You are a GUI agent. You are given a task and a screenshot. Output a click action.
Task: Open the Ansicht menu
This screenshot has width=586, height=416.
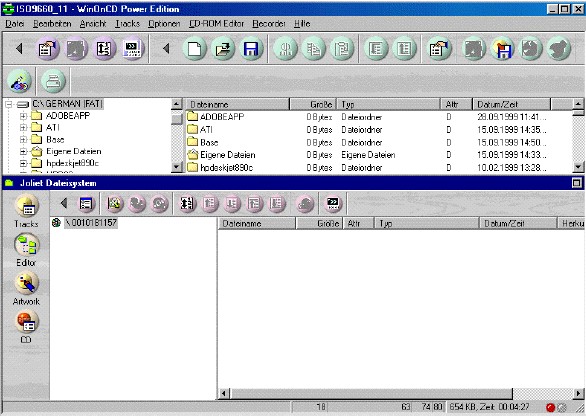[93, 24]
